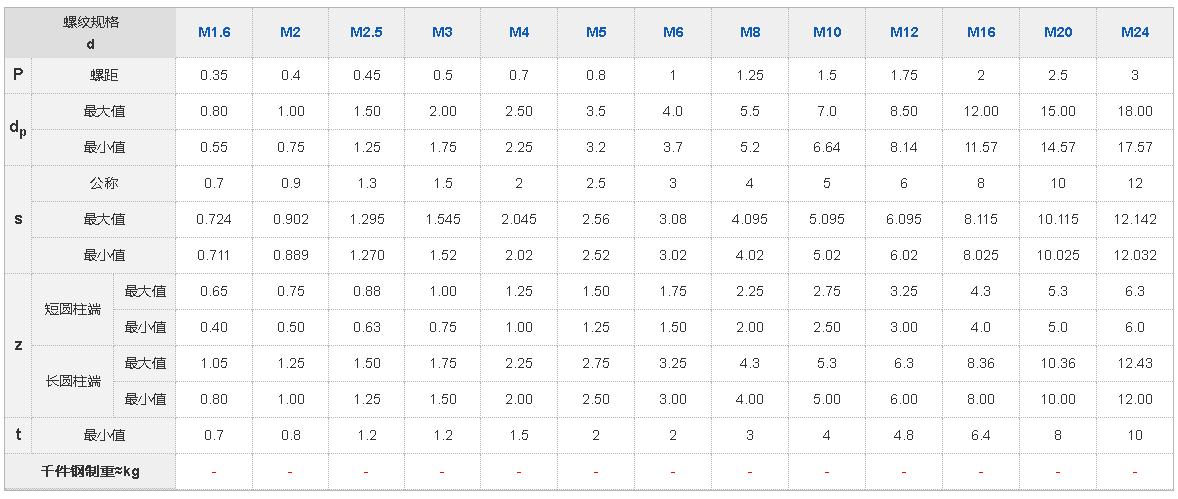Select the 螺距 row label
1178x499 pixels.
[x=104, y=75]
